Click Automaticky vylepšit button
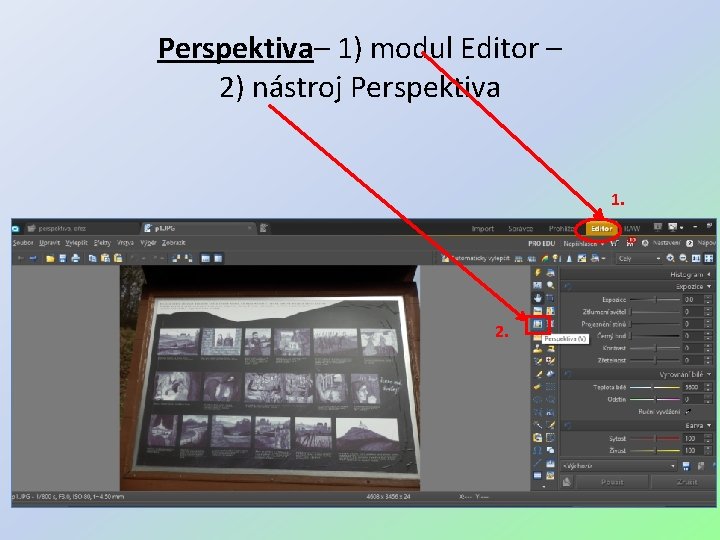Screen dimensions: 720x540 (x=475, y=259)
